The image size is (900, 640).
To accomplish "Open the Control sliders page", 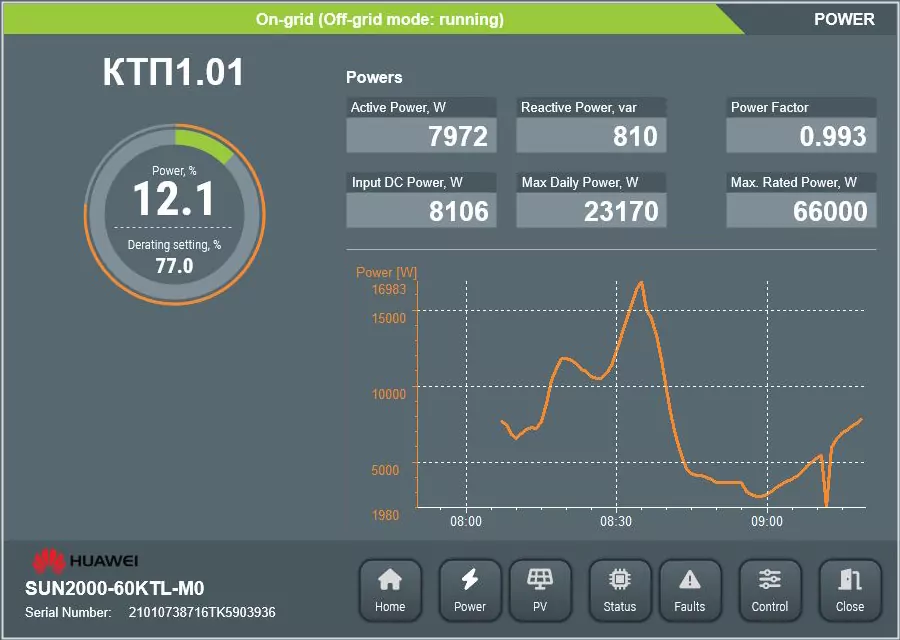I will (x=770, y=591).
